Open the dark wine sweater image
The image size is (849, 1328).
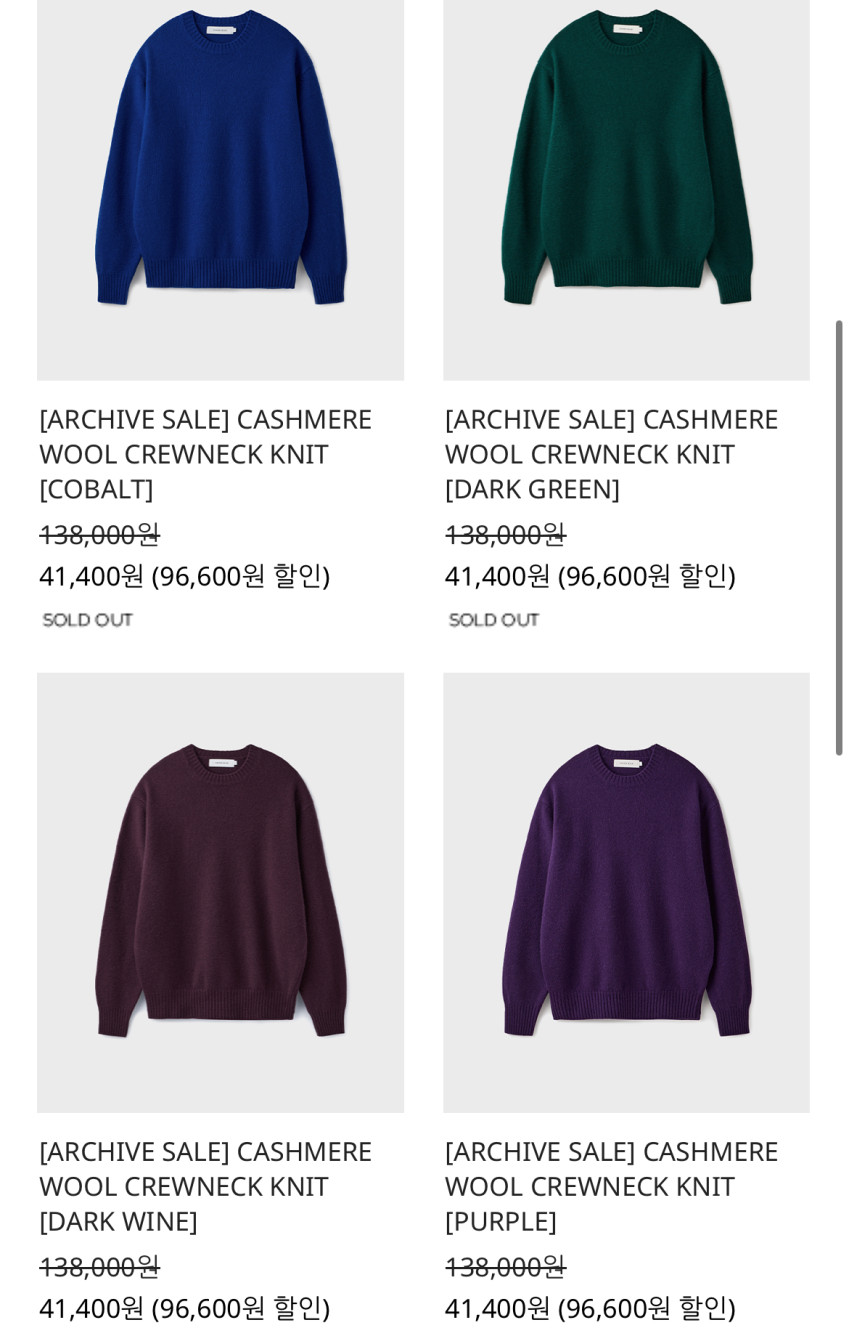(220, 892)
